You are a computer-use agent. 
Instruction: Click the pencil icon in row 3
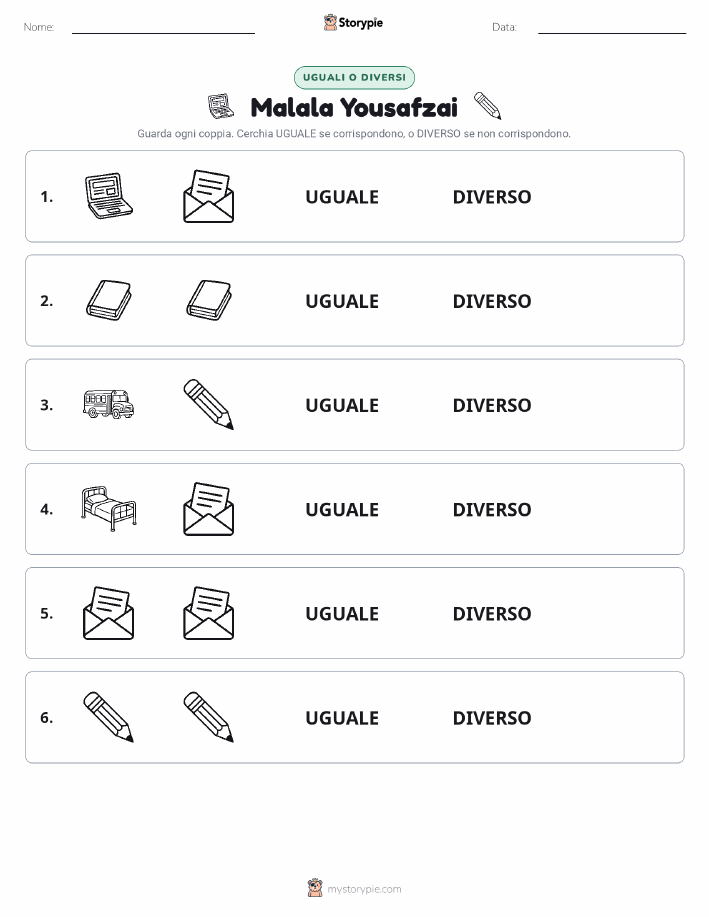(209, 404)
